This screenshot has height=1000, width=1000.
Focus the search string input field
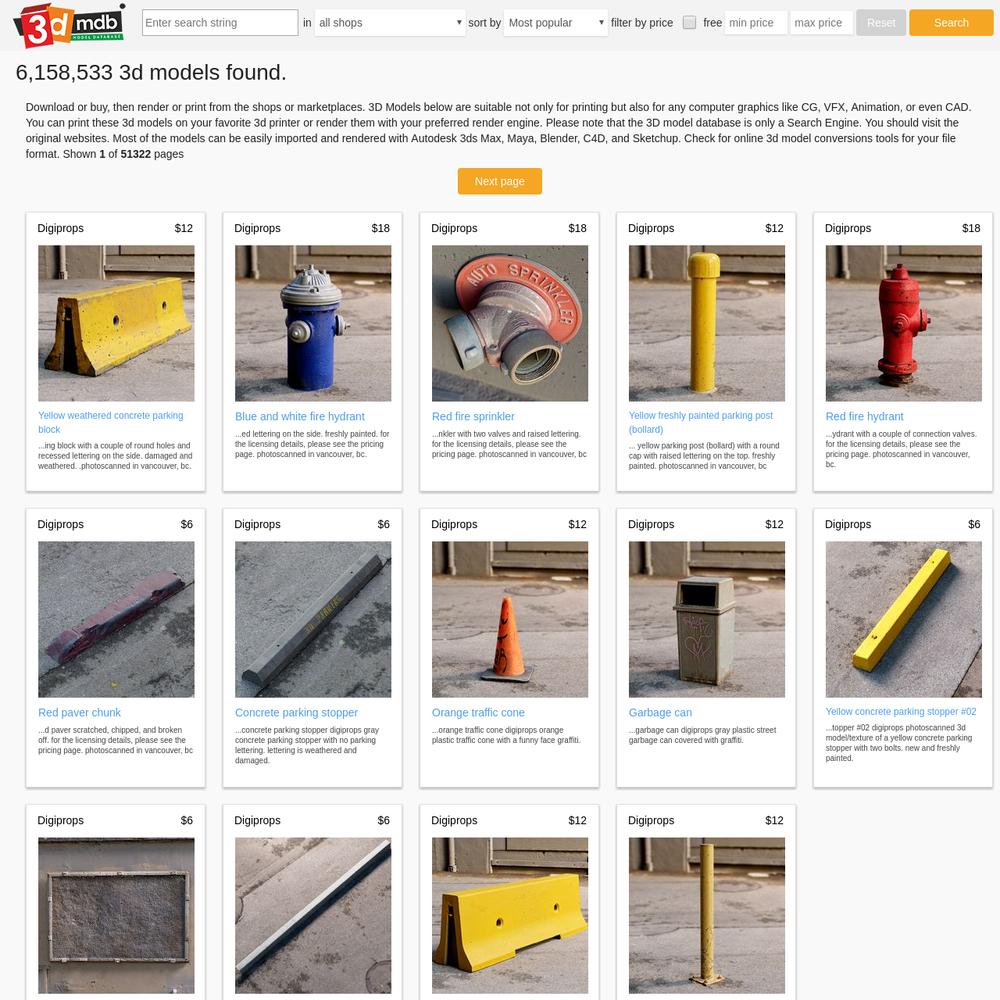tap(220, 23)
